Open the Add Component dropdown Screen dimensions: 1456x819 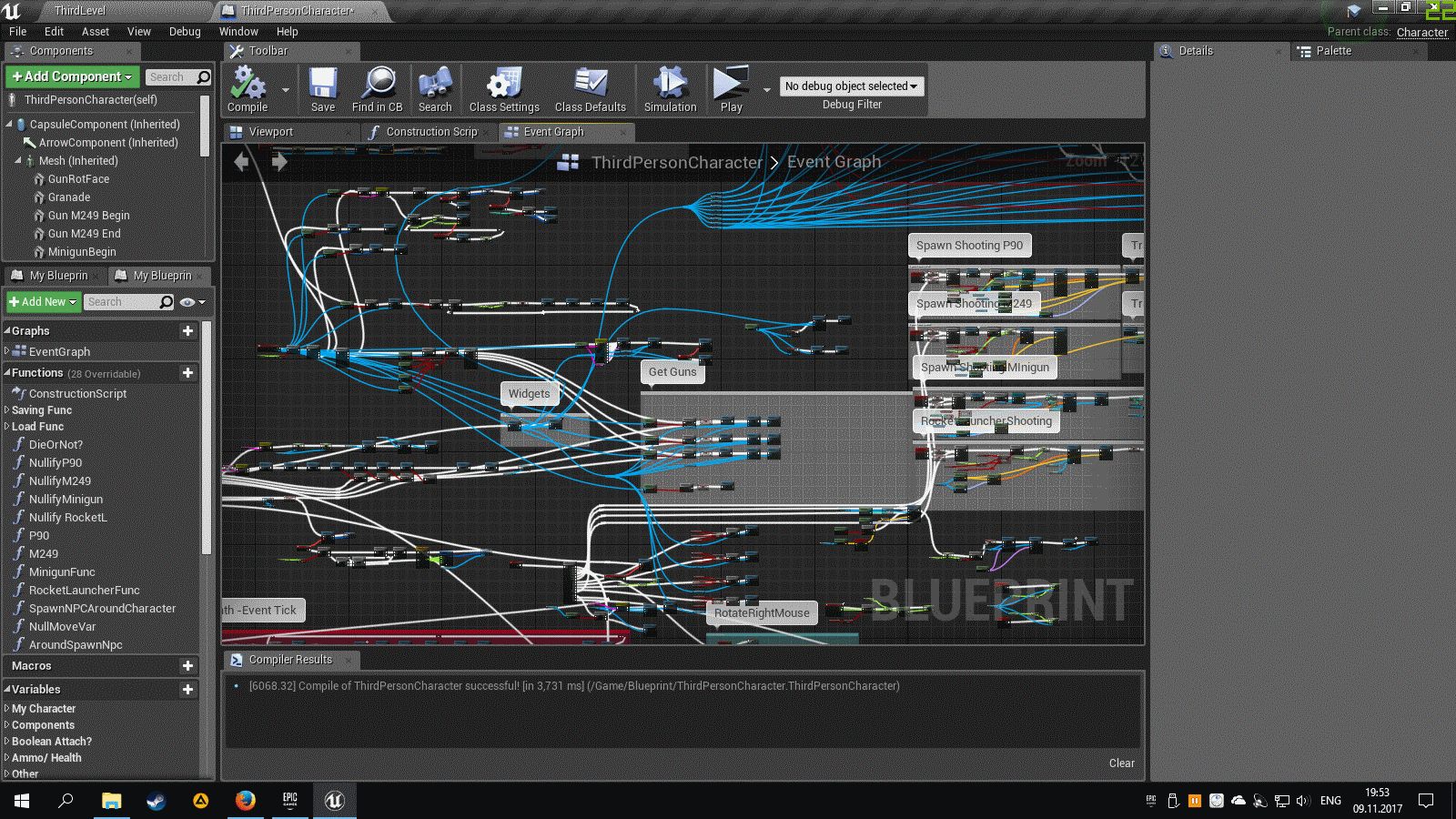(73, 77)
